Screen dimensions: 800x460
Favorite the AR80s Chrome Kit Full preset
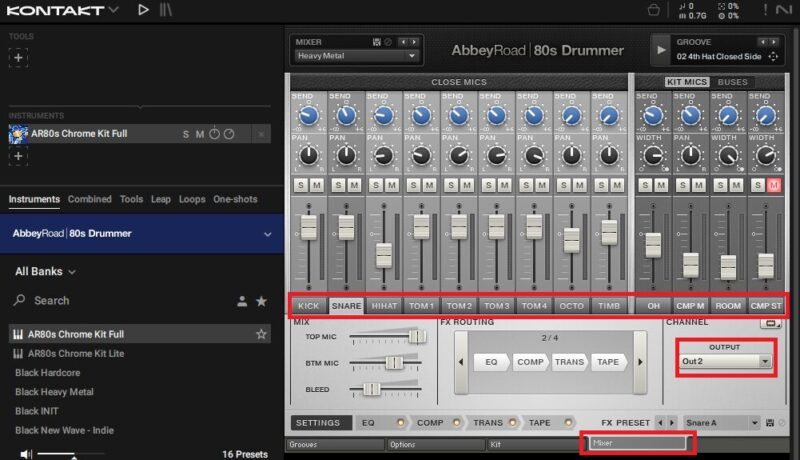(261, 334)
